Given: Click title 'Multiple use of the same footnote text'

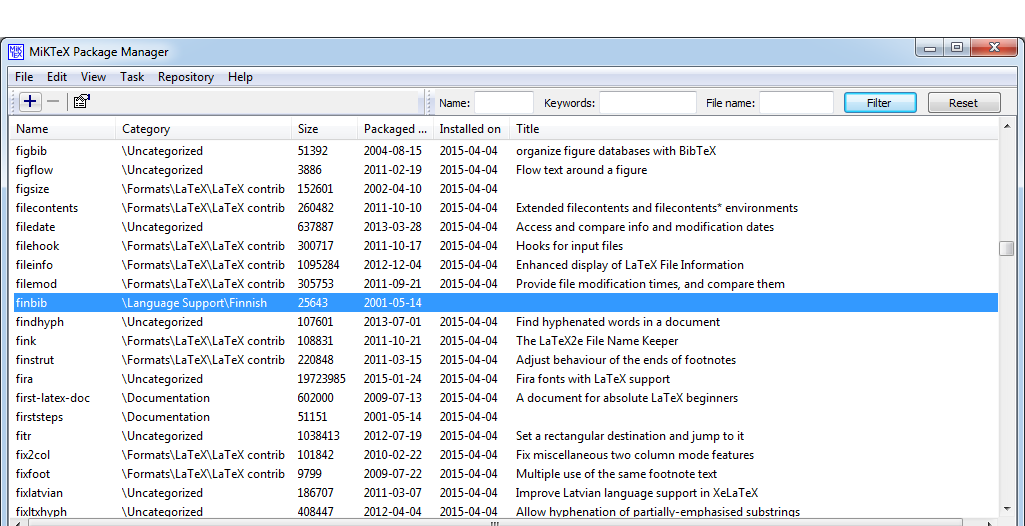Looking at the screenshot, I should [616, 474].
